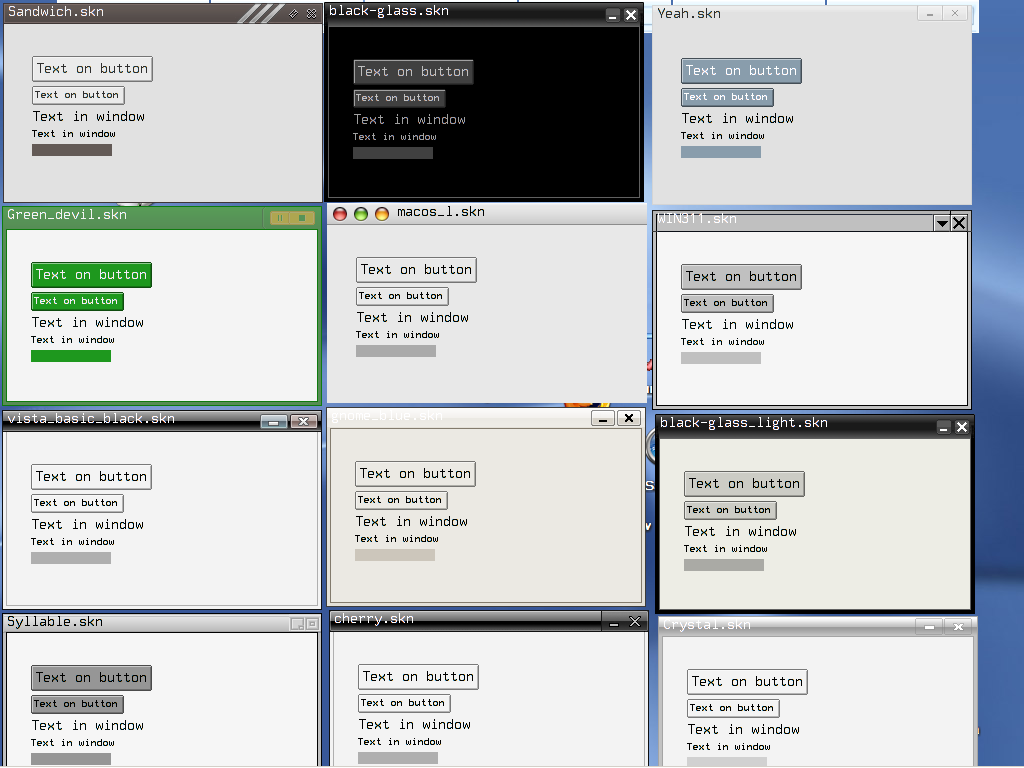The image size is (1024, 768).
Task: Open the WIN311.skn title bar dropdown arrow
Action: tap(941, 223)
